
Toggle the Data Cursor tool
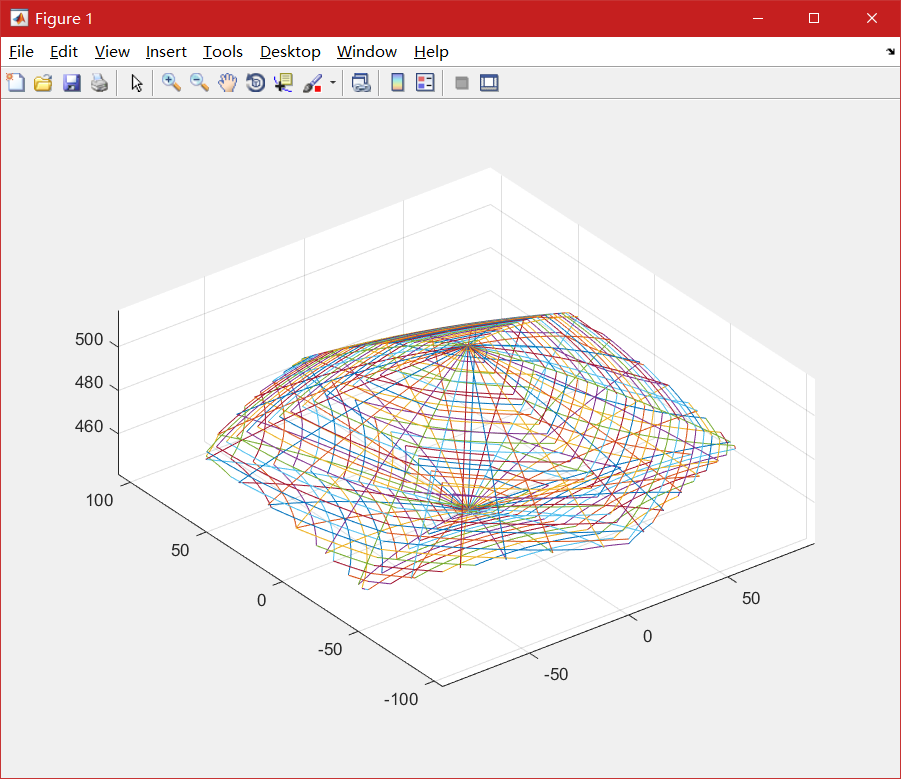coord(283,83)
